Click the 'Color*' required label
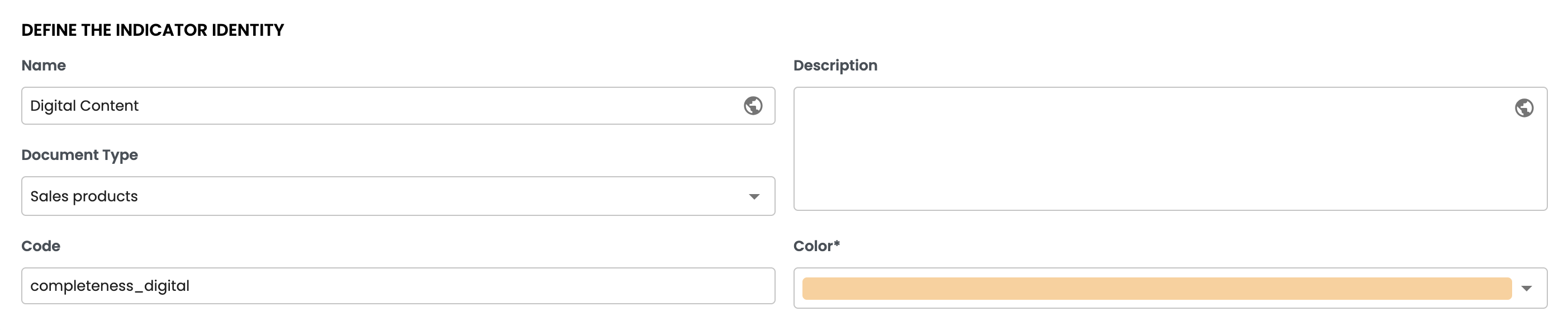 click(x=816, y=246)
